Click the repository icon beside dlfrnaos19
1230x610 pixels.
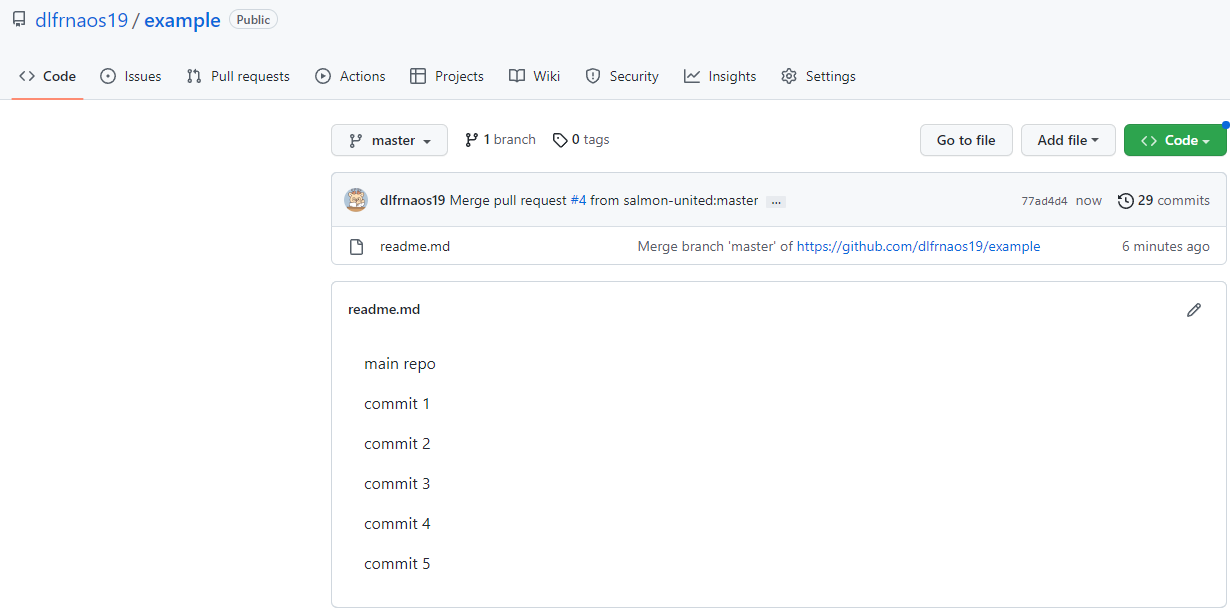point(19,20)
